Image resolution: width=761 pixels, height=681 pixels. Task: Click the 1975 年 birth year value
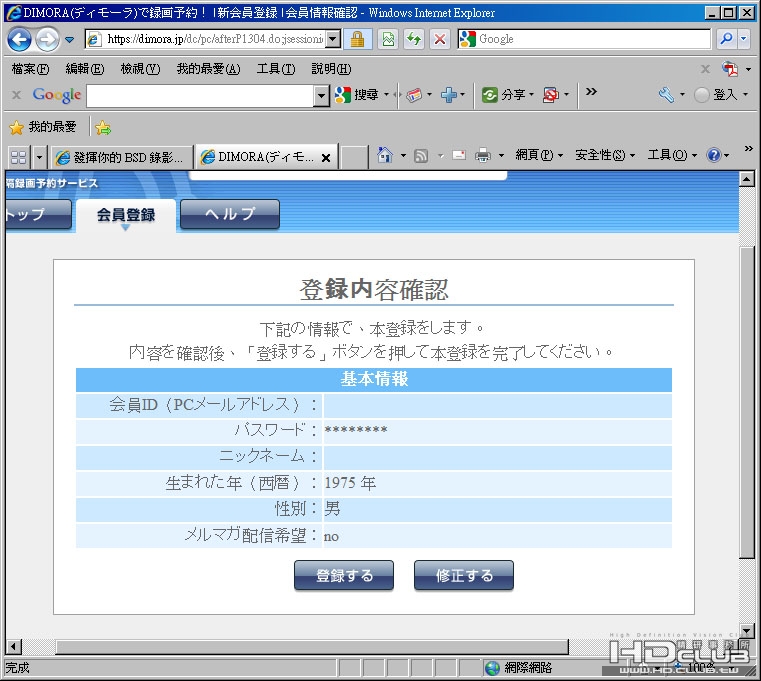tap(350, 483)
